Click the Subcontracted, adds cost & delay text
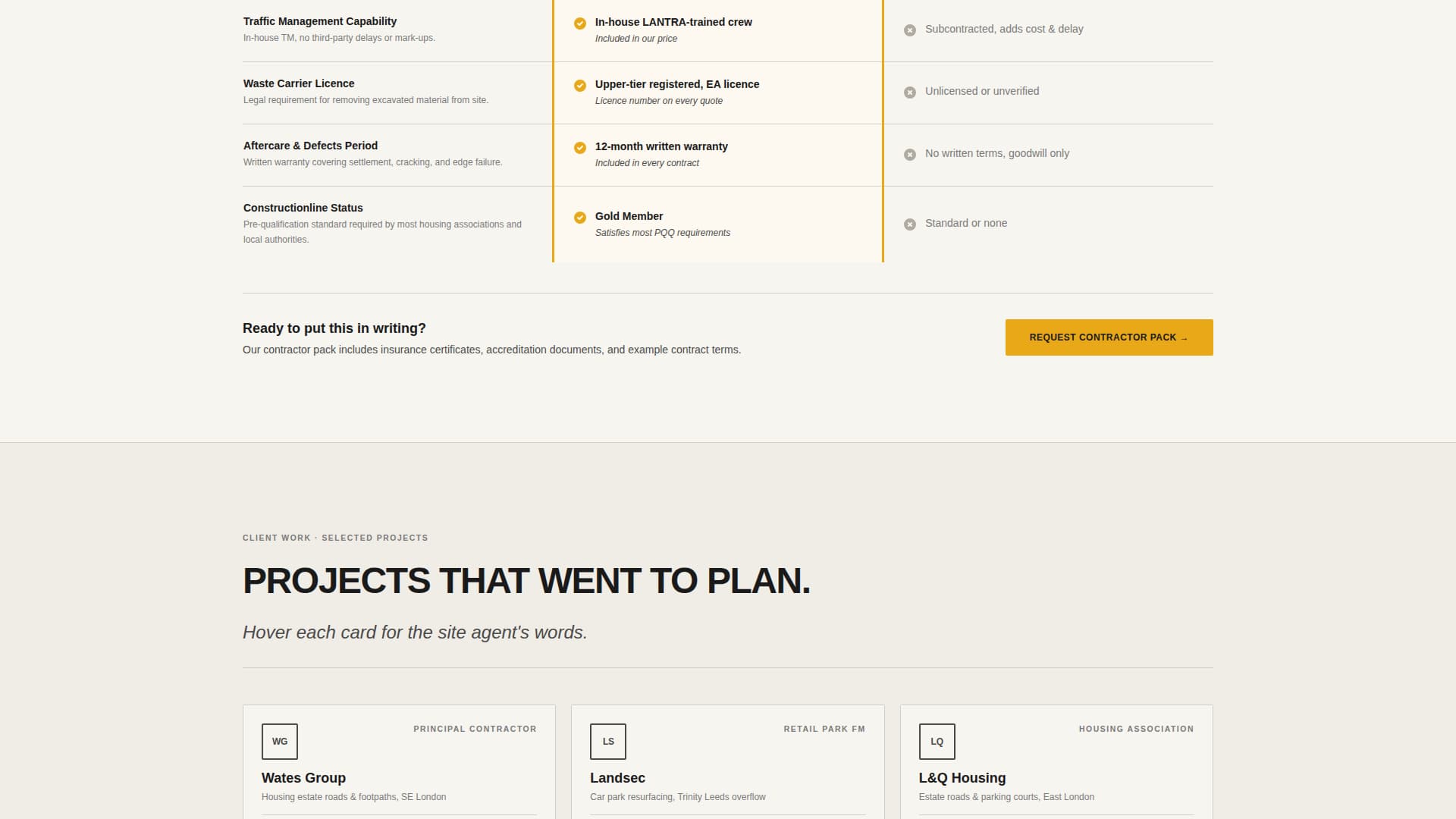Viewport: 1456px width, 819px height. [1004, 29]
